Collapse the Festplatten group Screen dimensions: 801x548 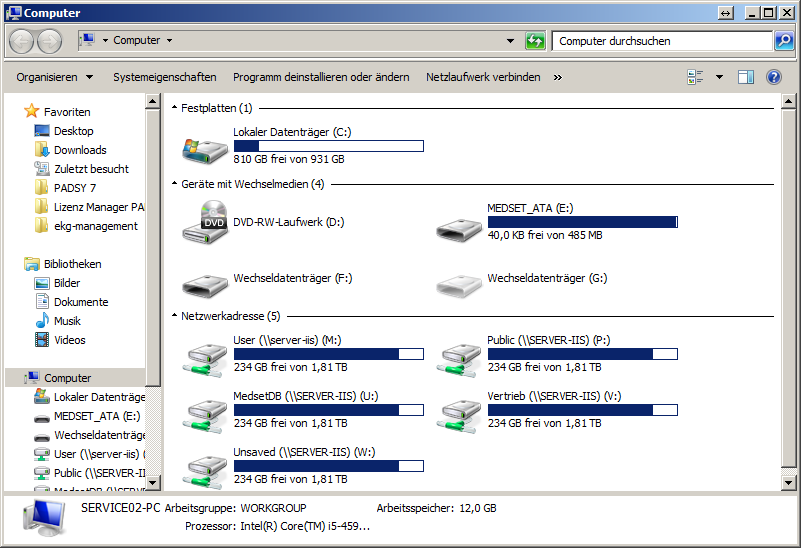coord(174,108)
